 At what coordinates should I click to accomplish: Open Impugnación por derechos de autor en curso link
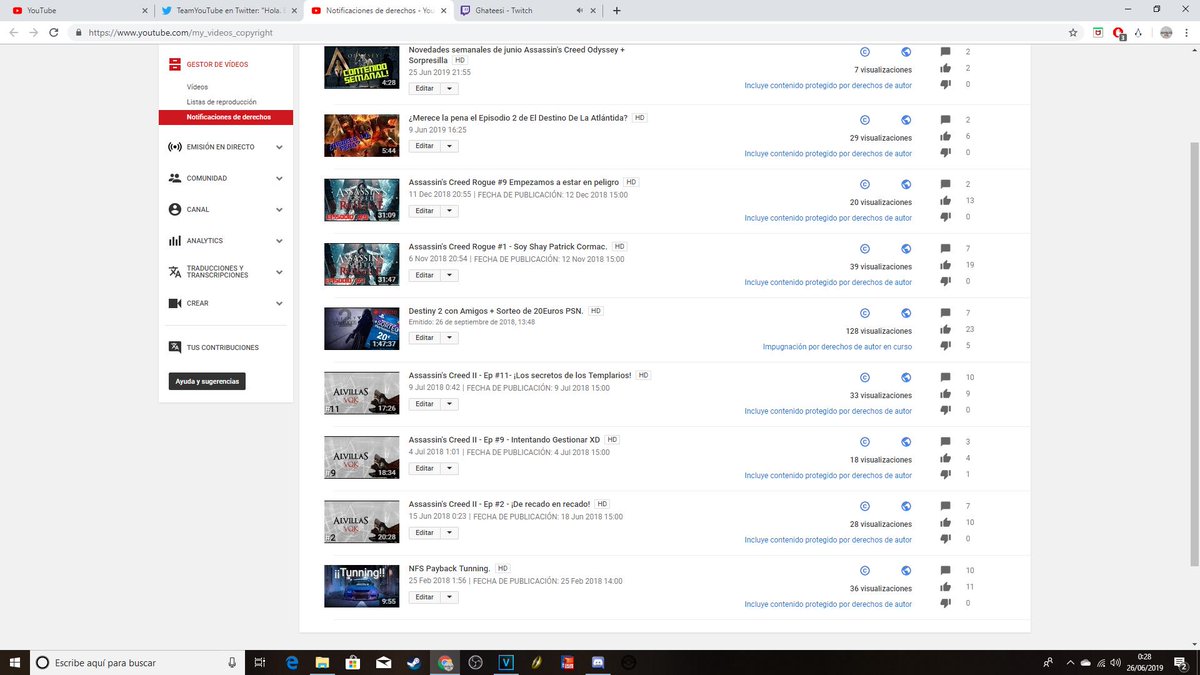tap(837, 346)
